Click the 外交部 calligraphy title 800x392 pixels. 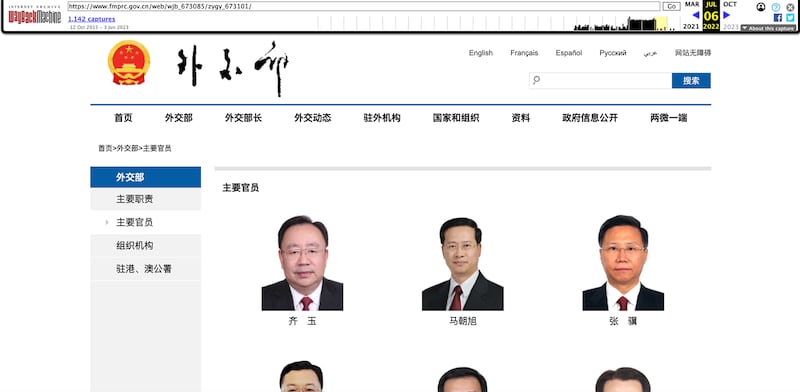coord(233,68)
